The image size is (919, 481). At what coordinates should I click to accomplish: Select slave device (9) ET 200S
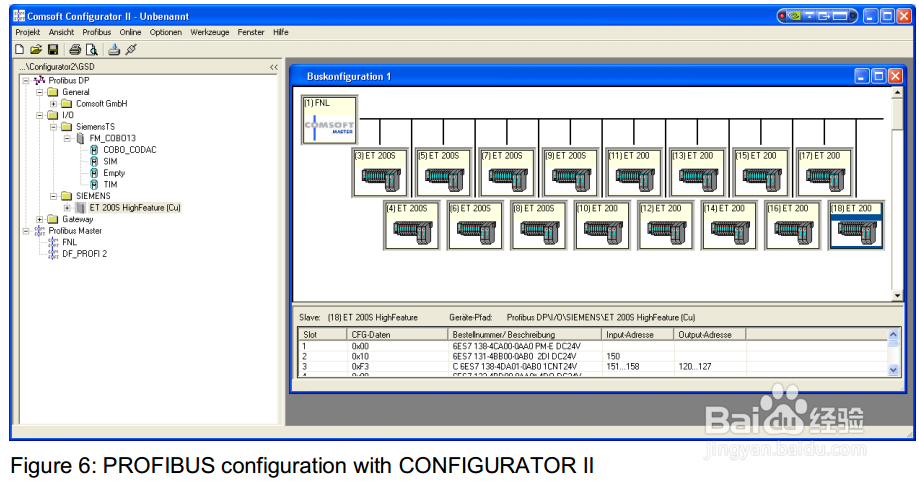point(571,172)
